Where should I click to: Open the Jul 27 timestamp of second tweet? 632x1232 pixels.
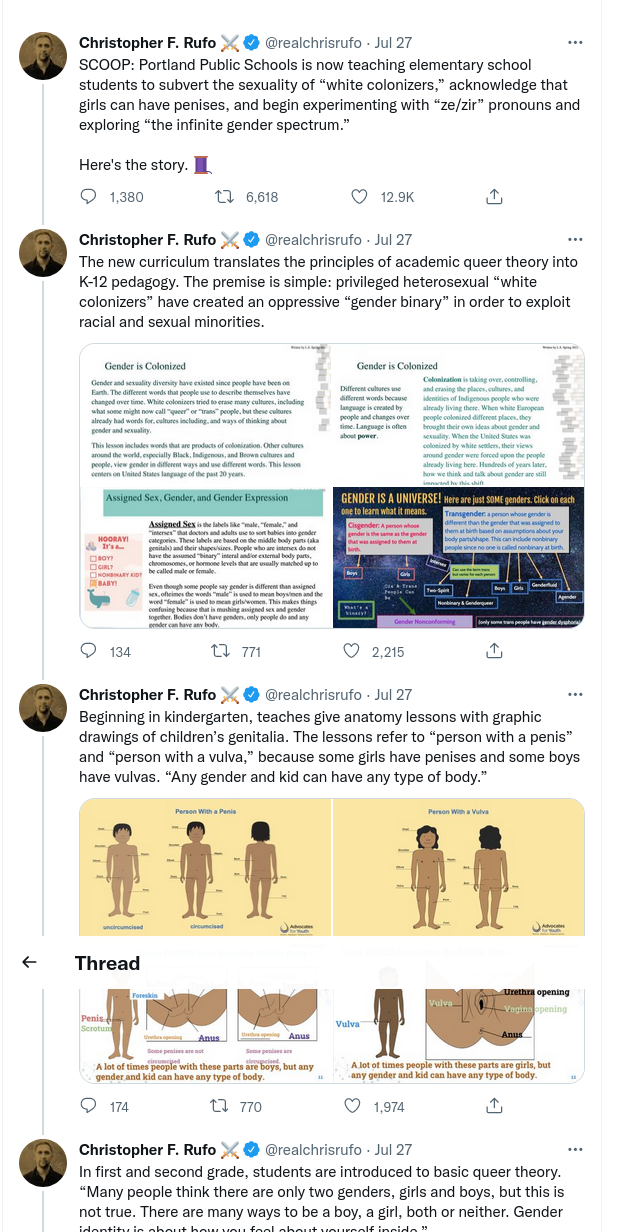(x=393, y=240)
